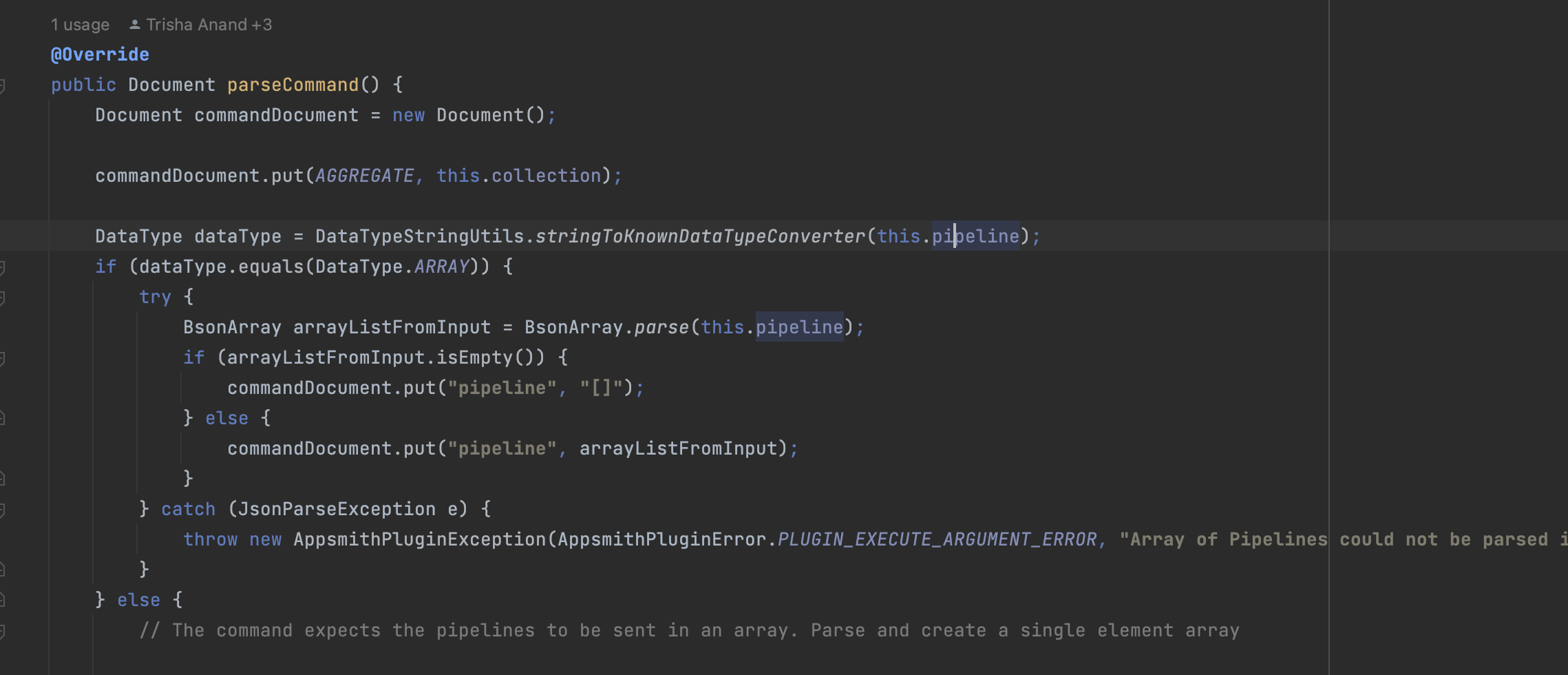Click the person icon beside Trisha Anand
This screenshot has height=675, width=1568.
tap(135, 25)
